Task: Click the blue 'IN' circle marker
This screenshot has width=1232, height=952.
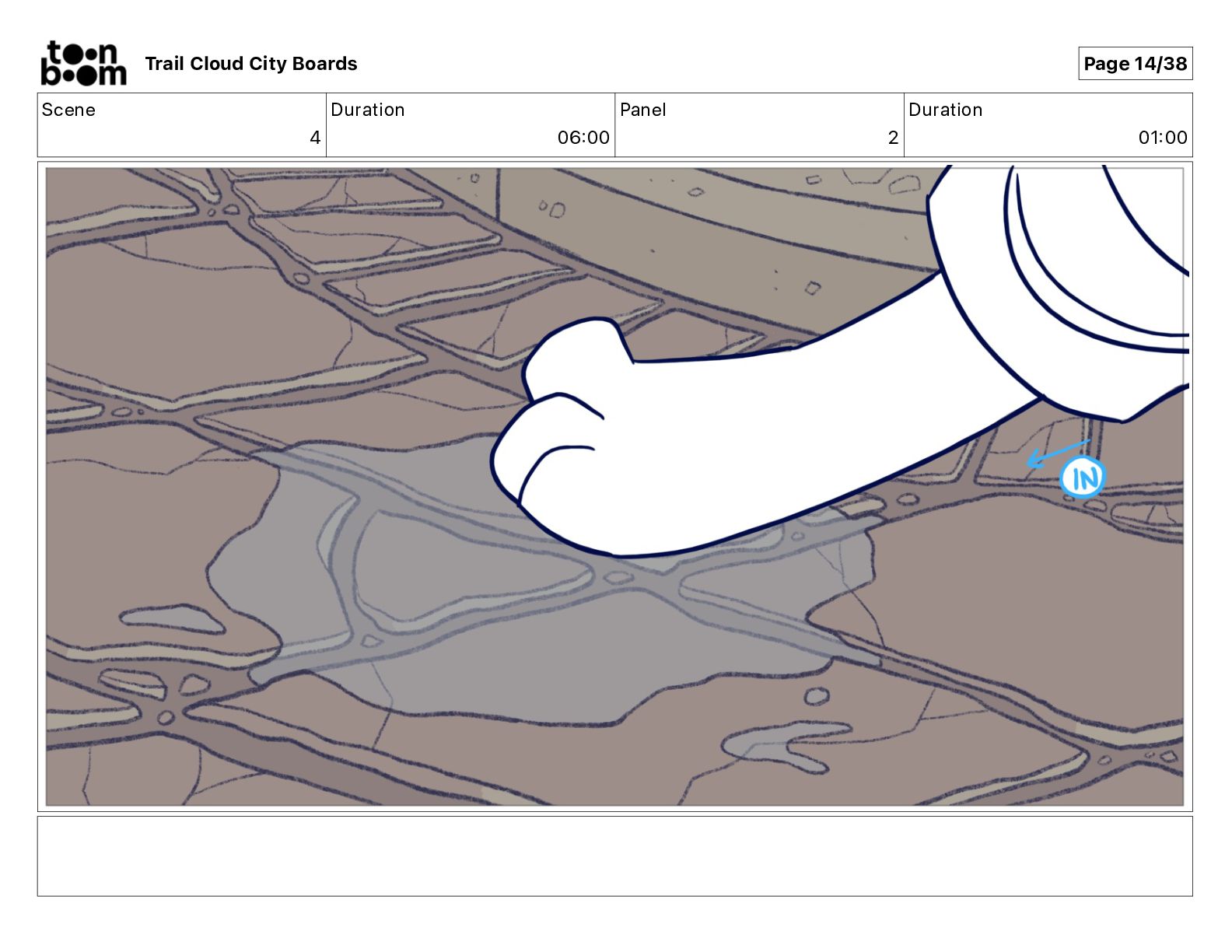Action: (x=1083, y=477)
